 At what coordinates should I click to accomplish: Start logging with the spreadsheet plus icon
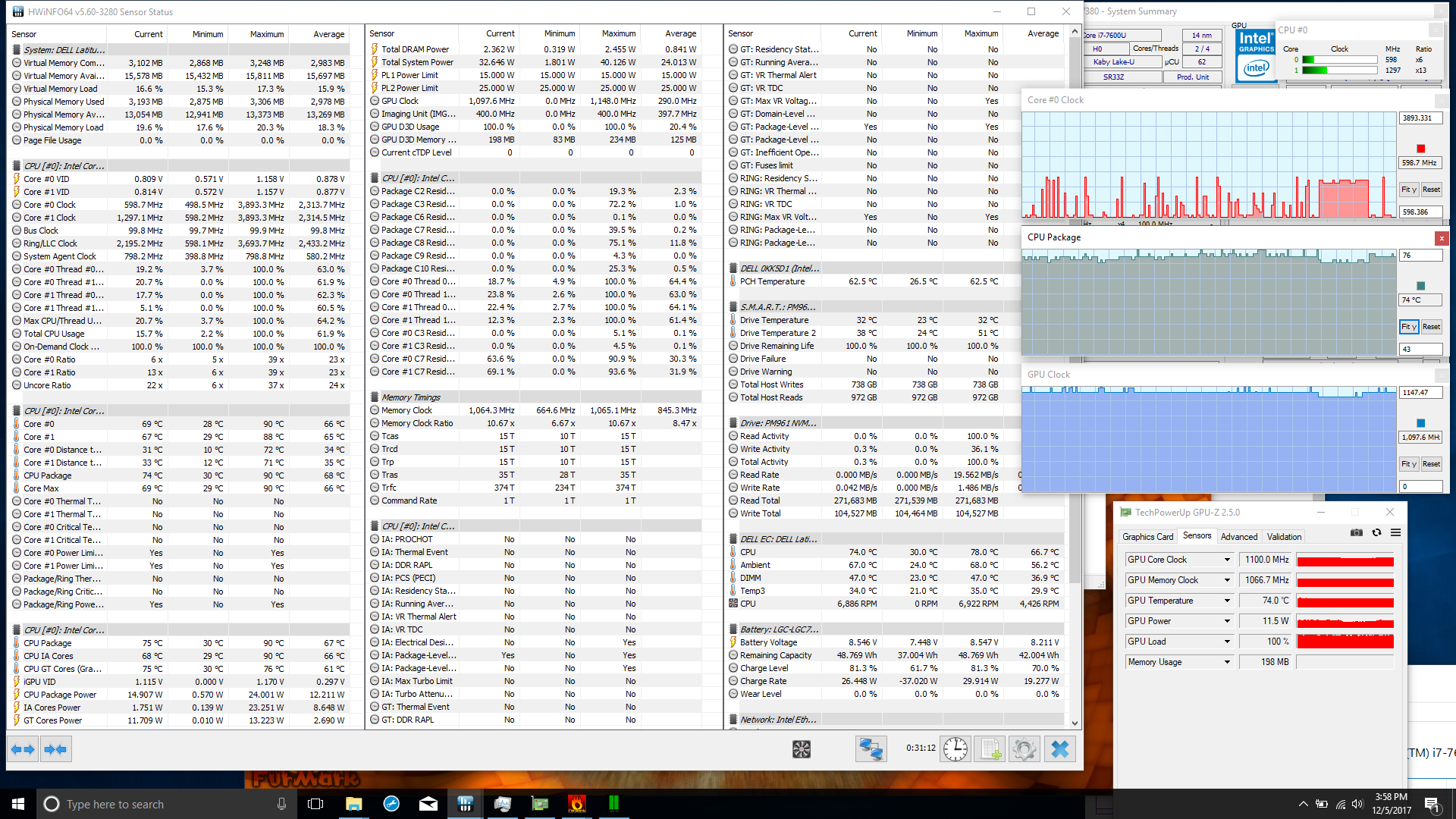pyautogui.click(x=990, y=749)
